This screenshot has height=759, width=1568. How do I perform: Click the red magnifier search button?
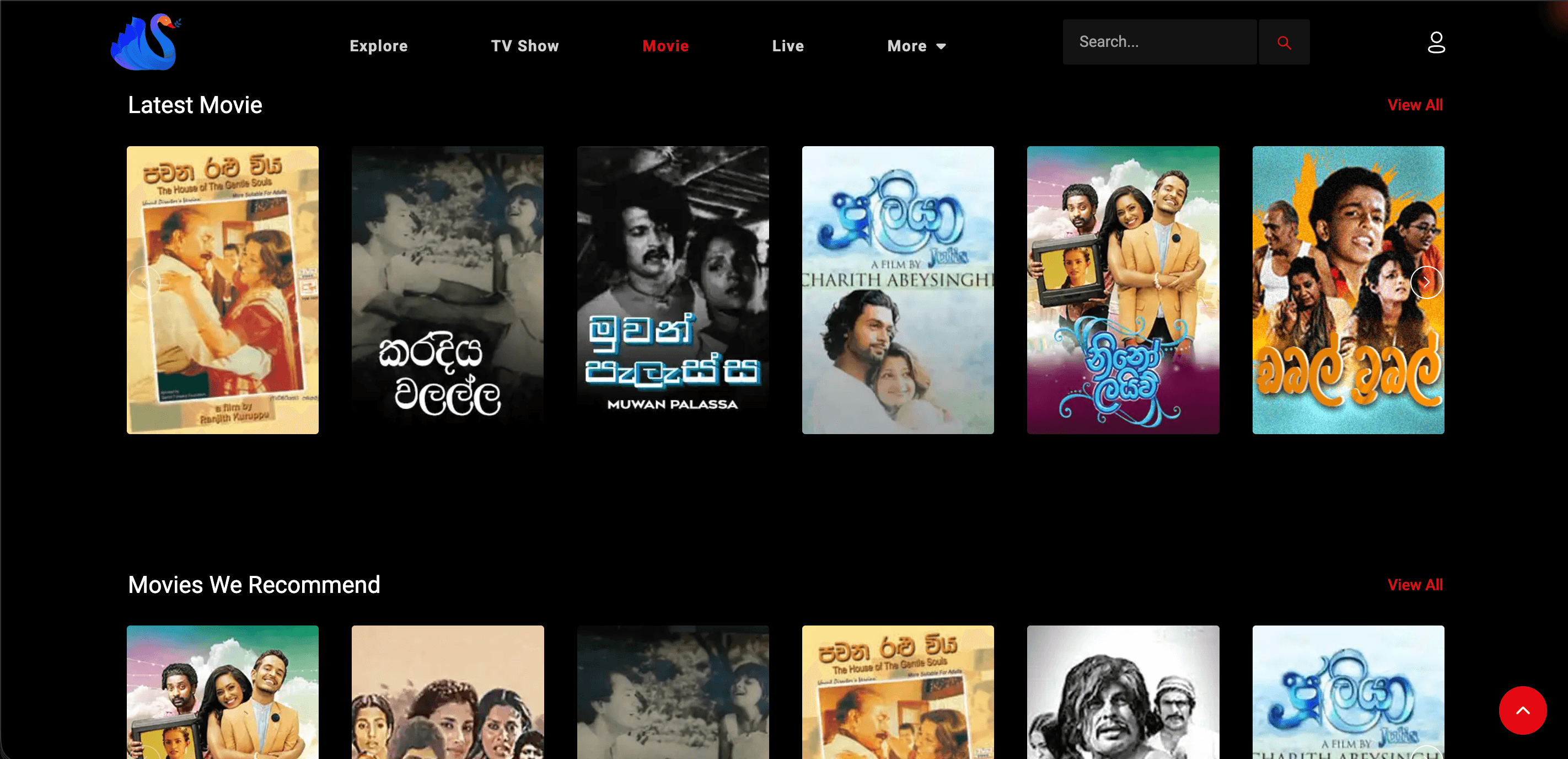1284,42
